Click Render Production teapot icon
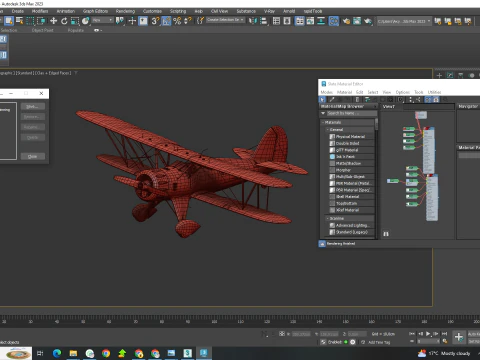This screenshot has width=480, height=360. 368,21
